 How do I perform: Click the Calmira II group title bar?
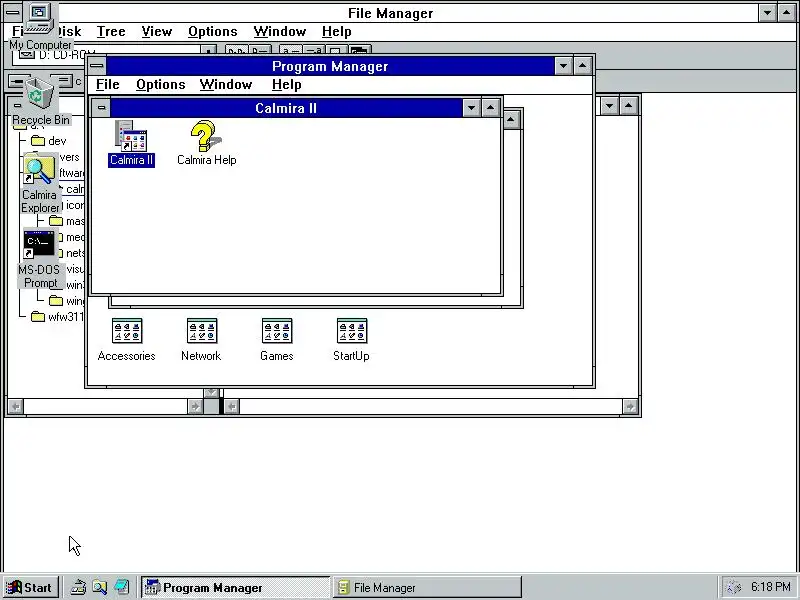286,108
